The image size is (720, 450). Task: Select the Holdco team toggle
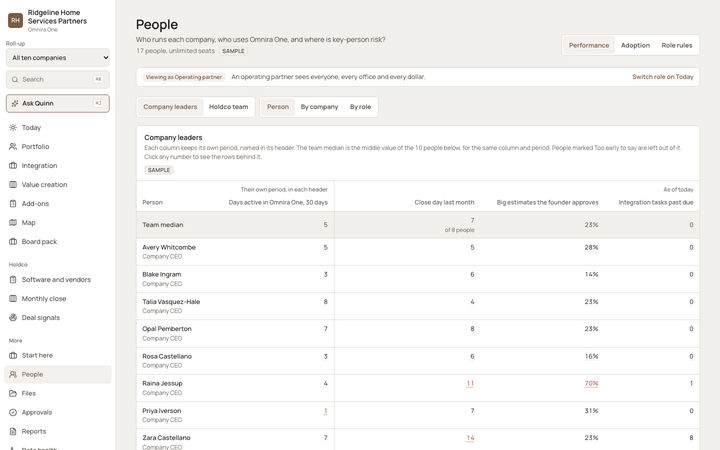[228, 107]
